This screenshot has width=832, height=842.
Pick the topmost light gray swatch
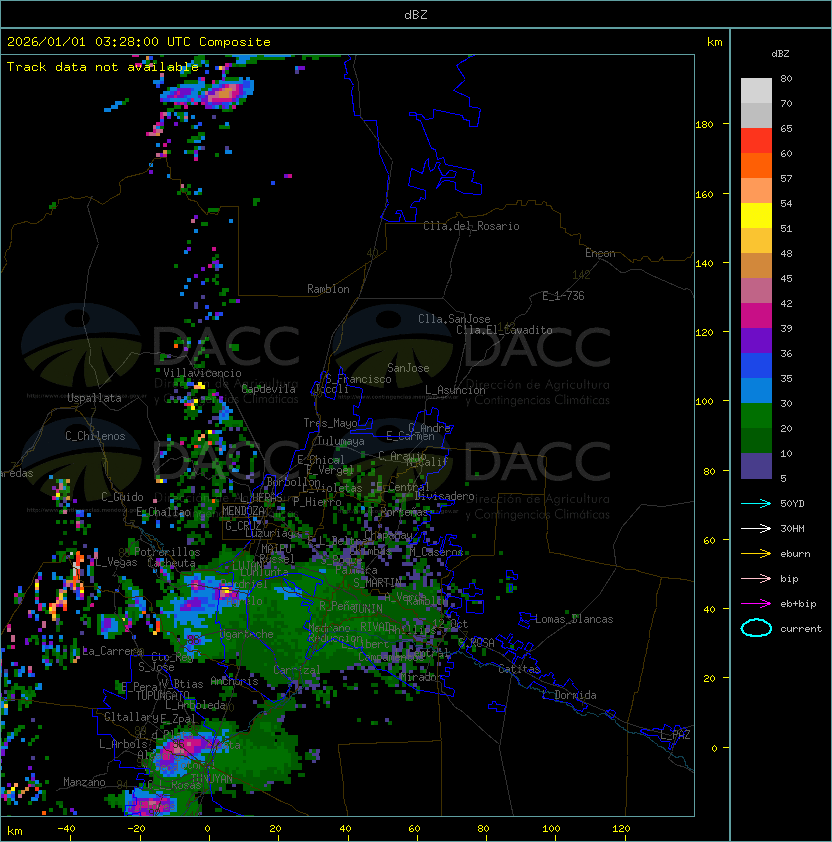pyautogui.click(x=756, y=91)
